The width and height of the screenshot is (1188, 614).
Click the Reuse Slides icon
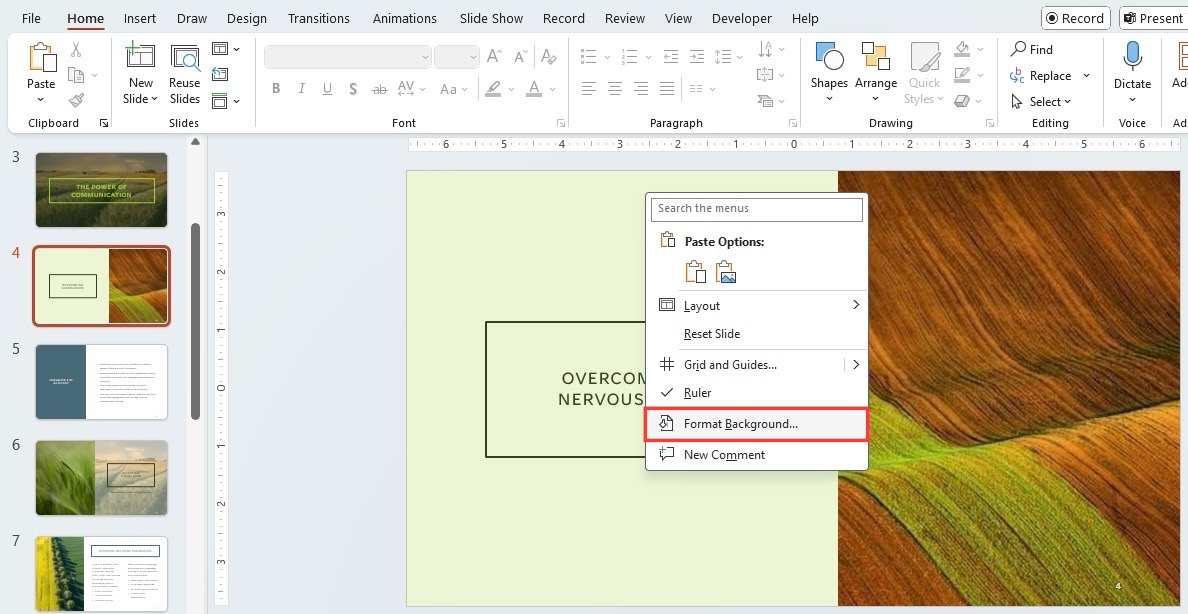tap(185, 58)
